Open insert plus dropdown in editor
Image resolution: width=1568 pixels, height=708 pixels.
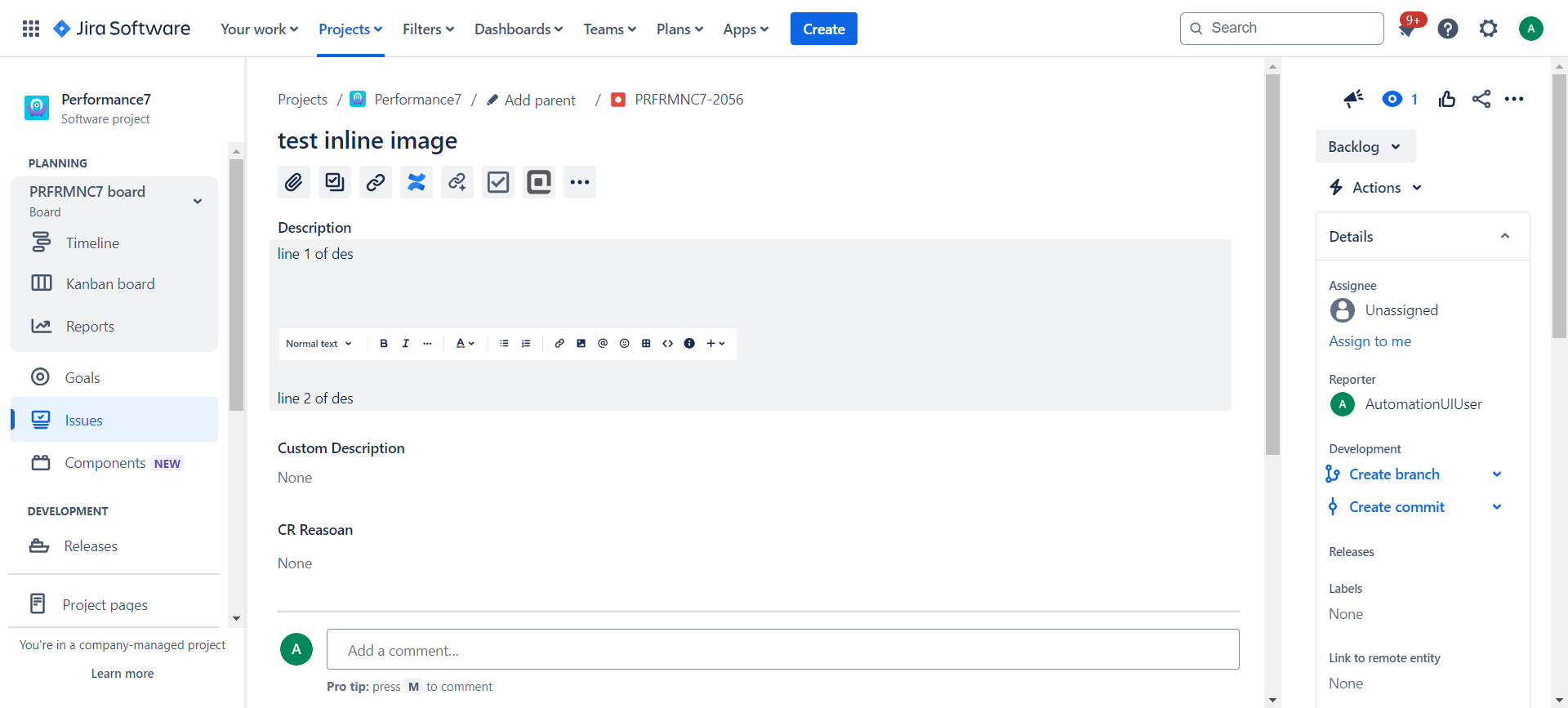[x=716, y=344]
